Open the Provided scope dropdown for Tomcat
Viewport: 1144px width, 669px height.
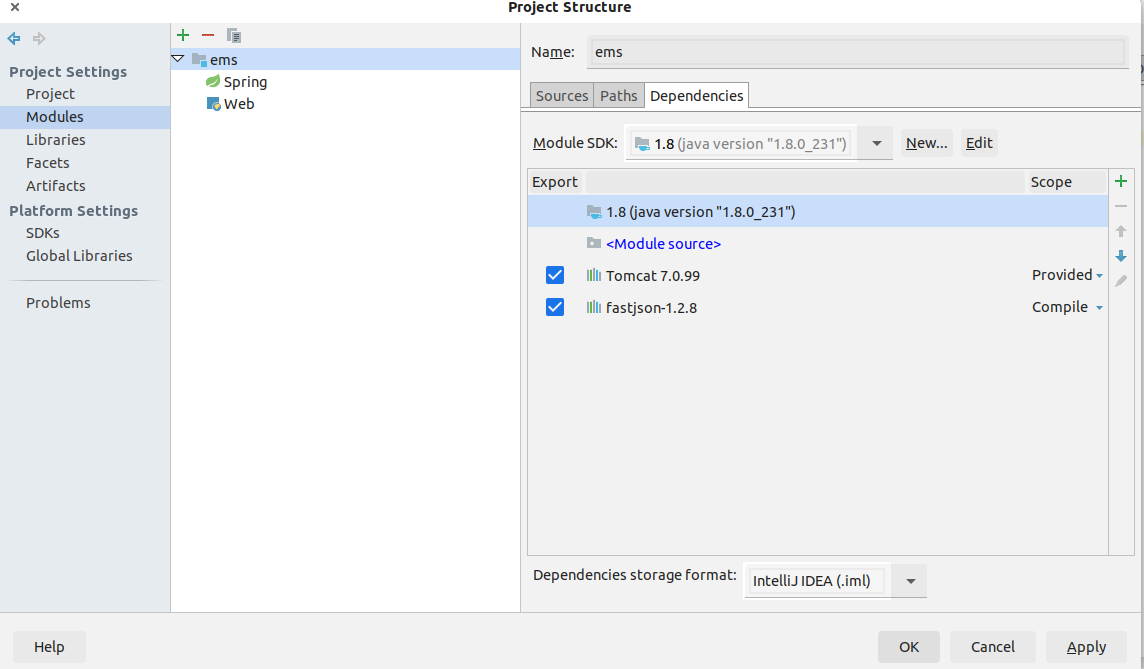point(1099,276)
